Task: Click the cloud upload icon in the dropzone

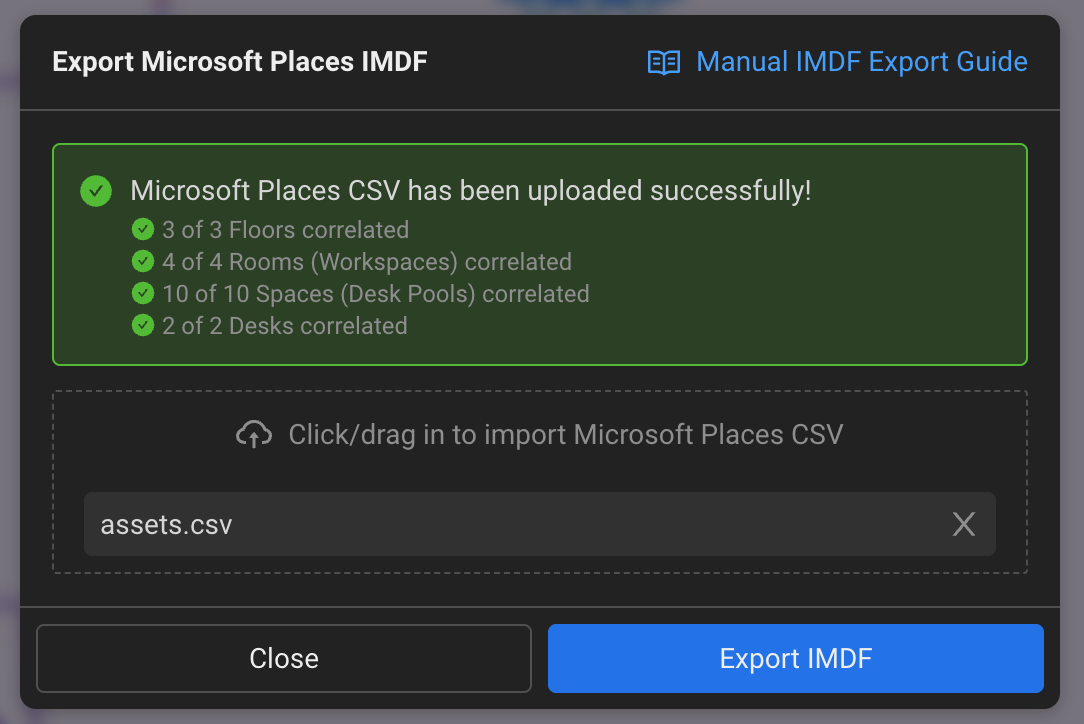Action: [254, 434]
